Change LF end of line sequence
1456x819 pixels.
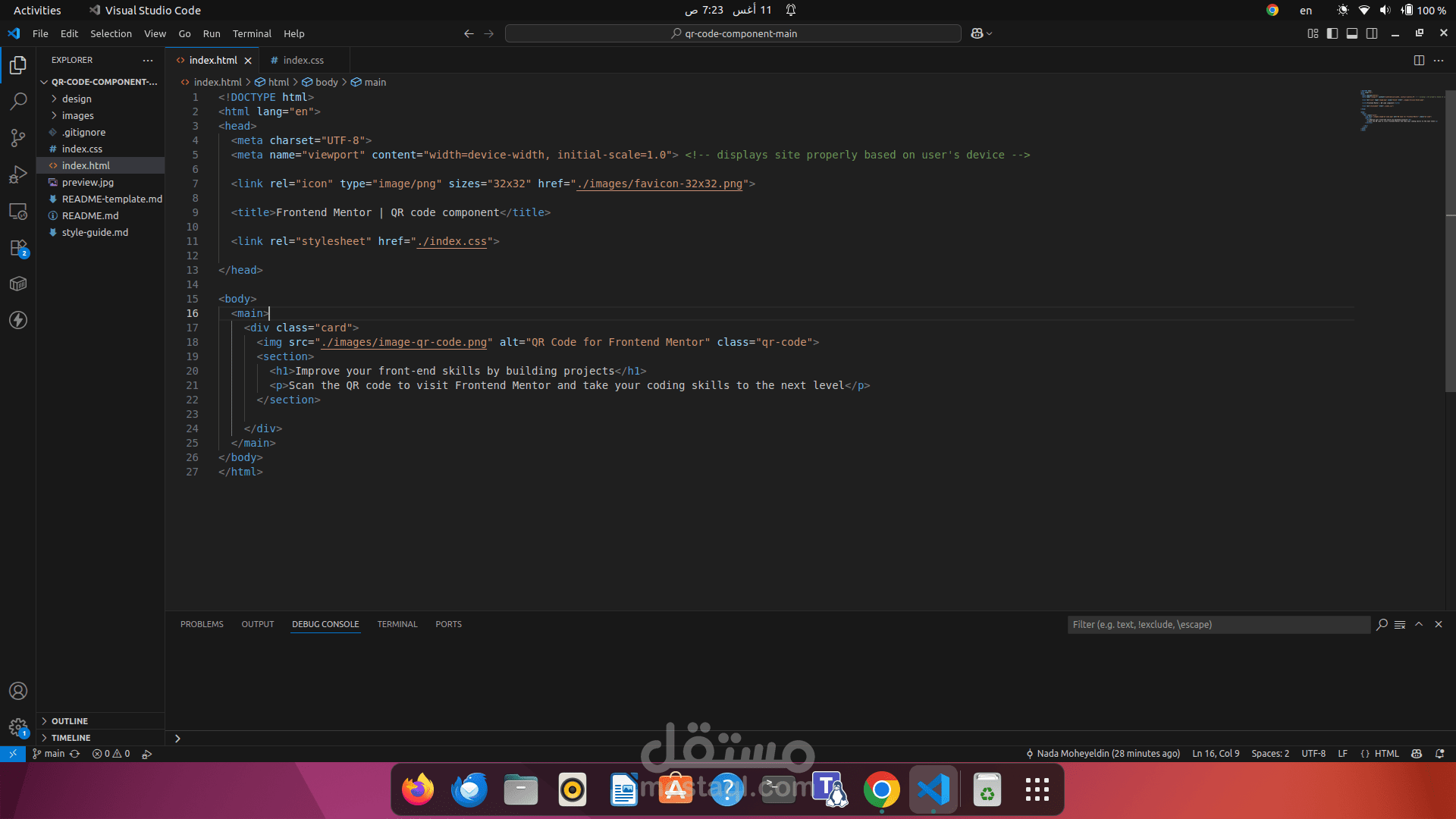(1342, 754)
